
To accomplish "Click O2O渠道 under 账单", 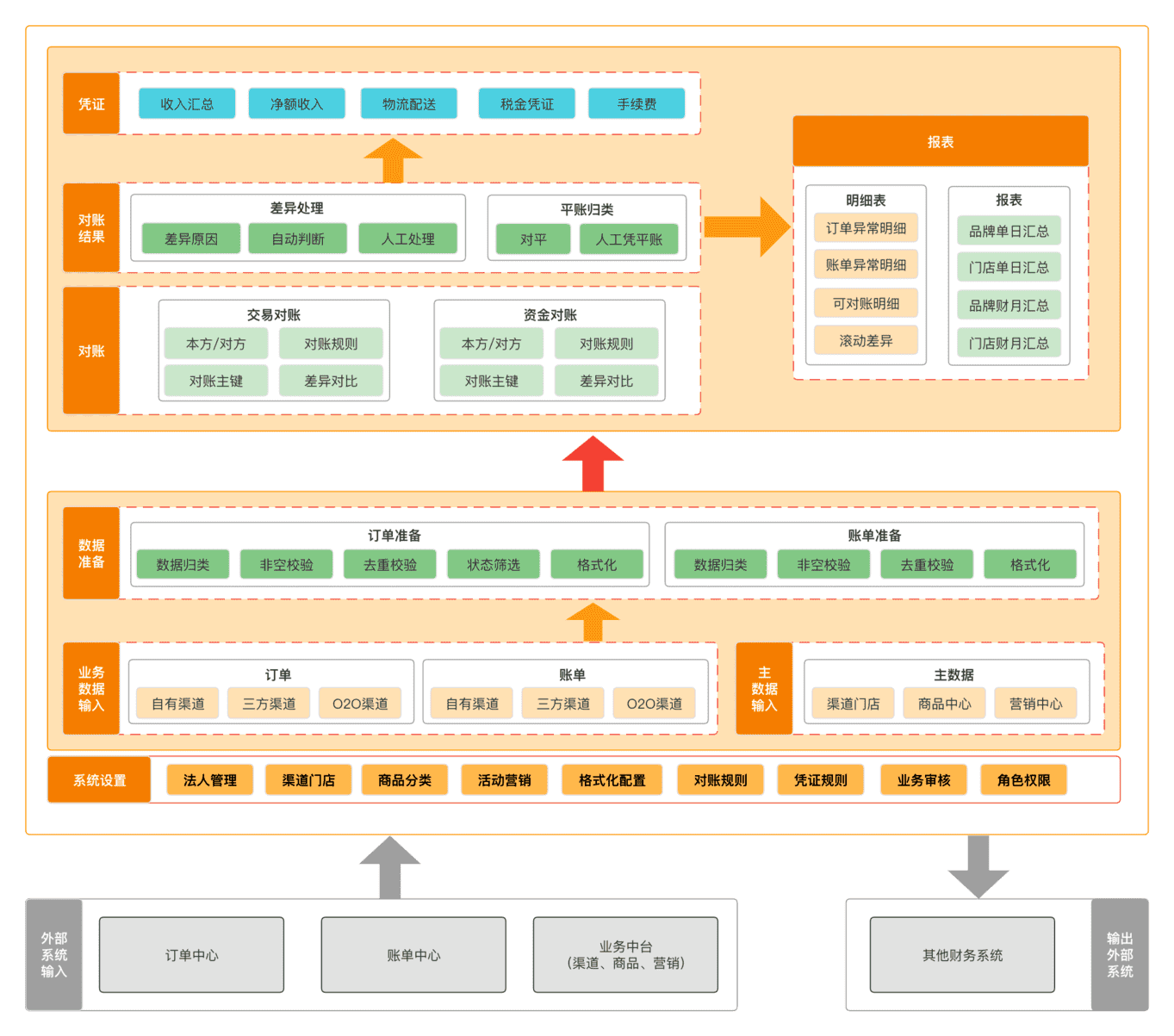I will [655, 704].
